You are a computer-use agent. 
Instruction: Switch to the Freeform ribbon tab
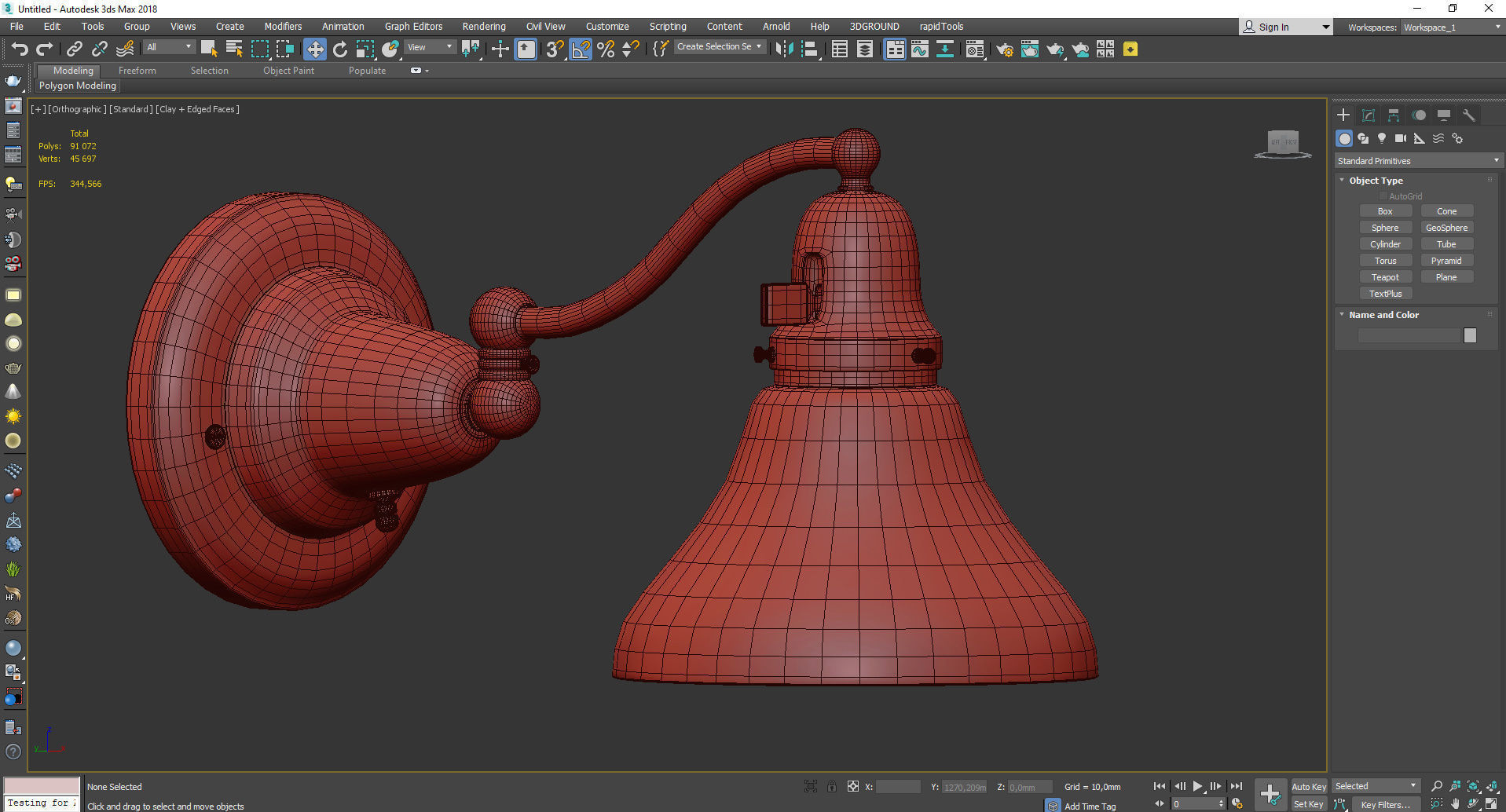coord(137,71)
